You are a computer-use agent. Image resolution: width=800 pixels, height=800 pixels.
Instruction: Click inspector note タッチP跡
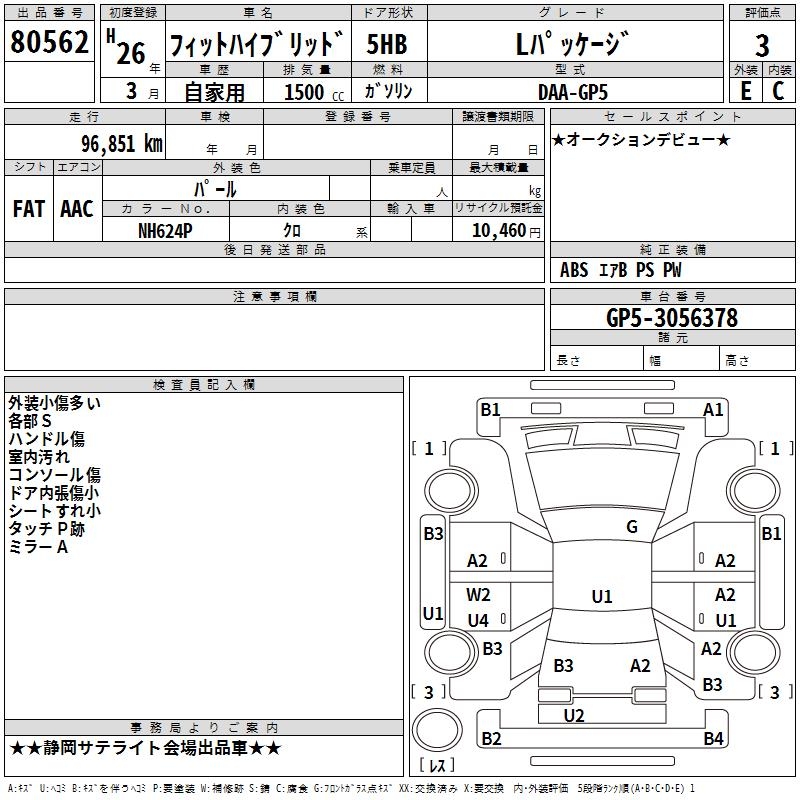(46, 529)
